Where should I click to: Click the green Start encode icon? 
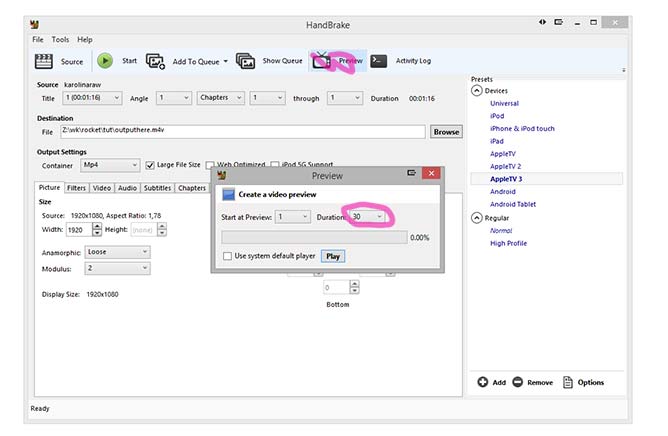[x=105, y=61]
